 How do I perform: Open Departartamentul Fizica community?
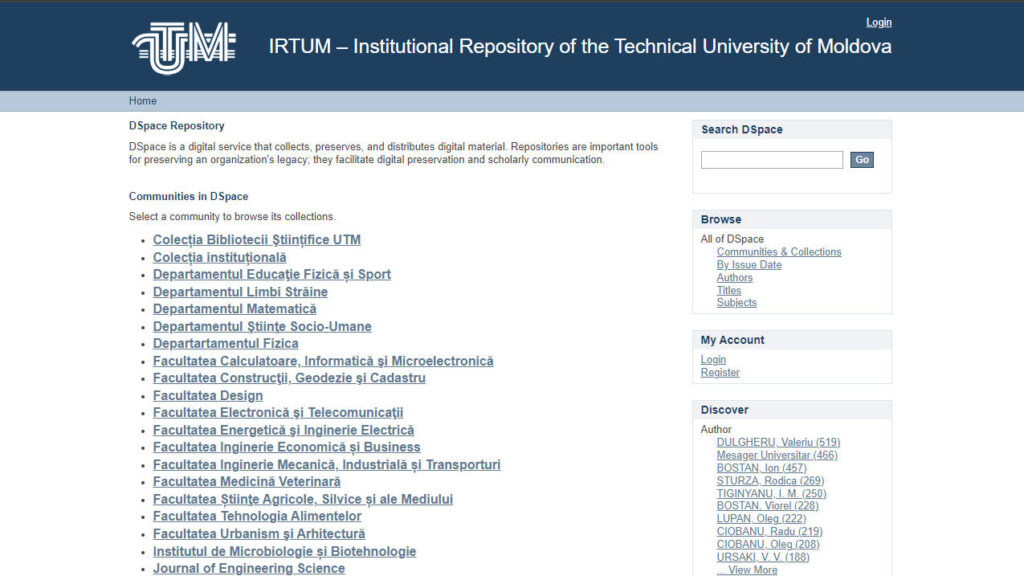225,344
